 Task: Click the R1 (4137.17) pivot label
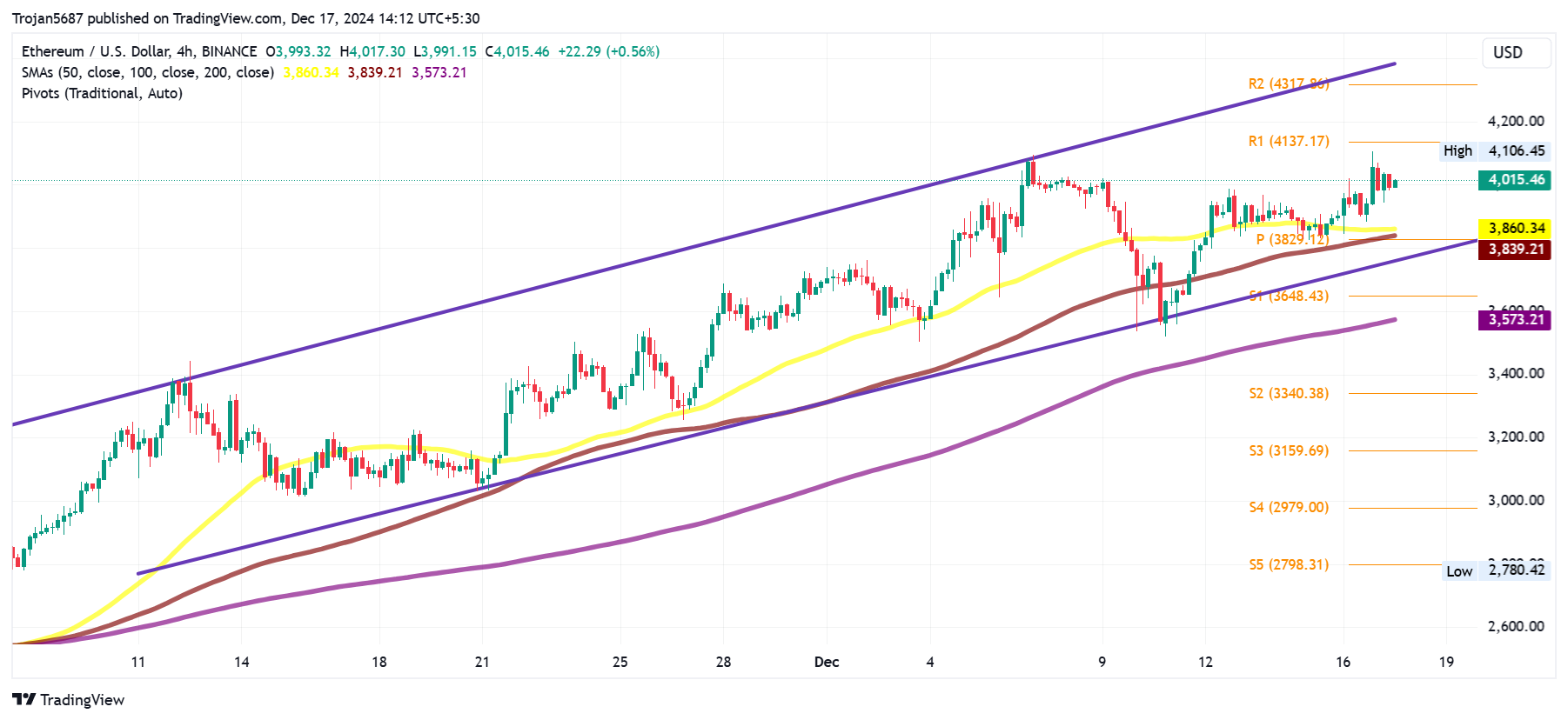[1289, 141]
